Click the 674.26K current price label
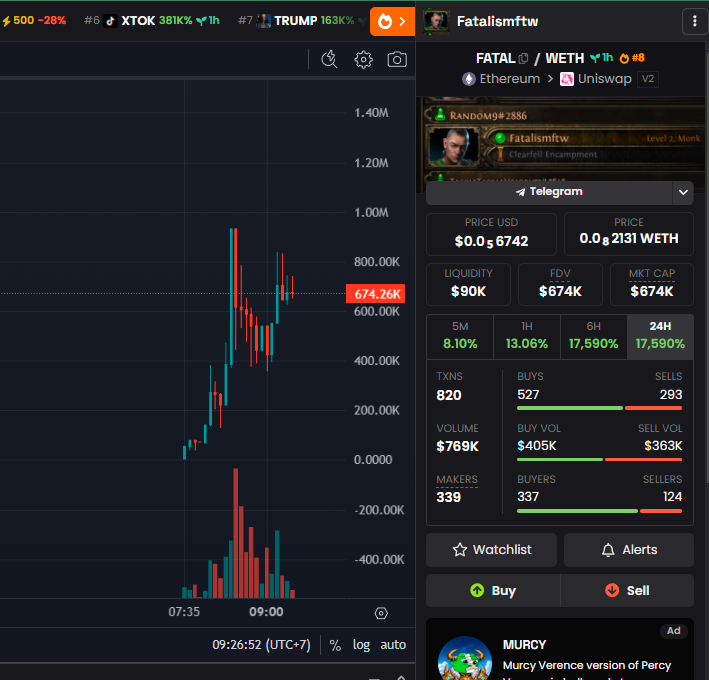Viewport: 709px width, 680px height. tap(375, 294)
